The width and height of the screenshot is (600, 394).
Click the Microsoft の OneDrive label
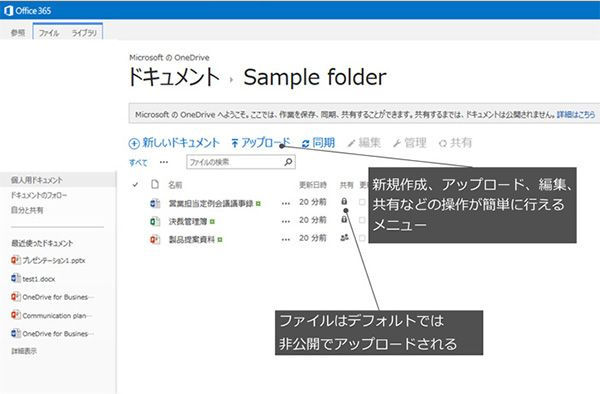tap(169, 58)
